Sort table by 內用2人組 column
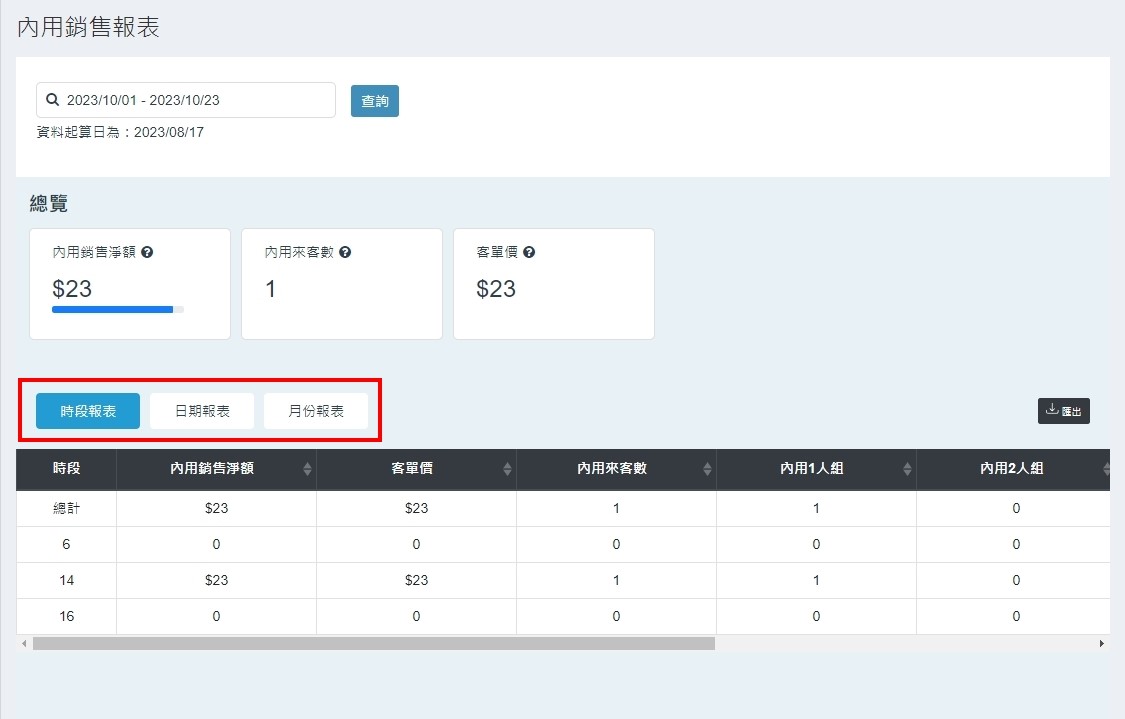This screenshot has width=1125, height=719. [1106, 469]
